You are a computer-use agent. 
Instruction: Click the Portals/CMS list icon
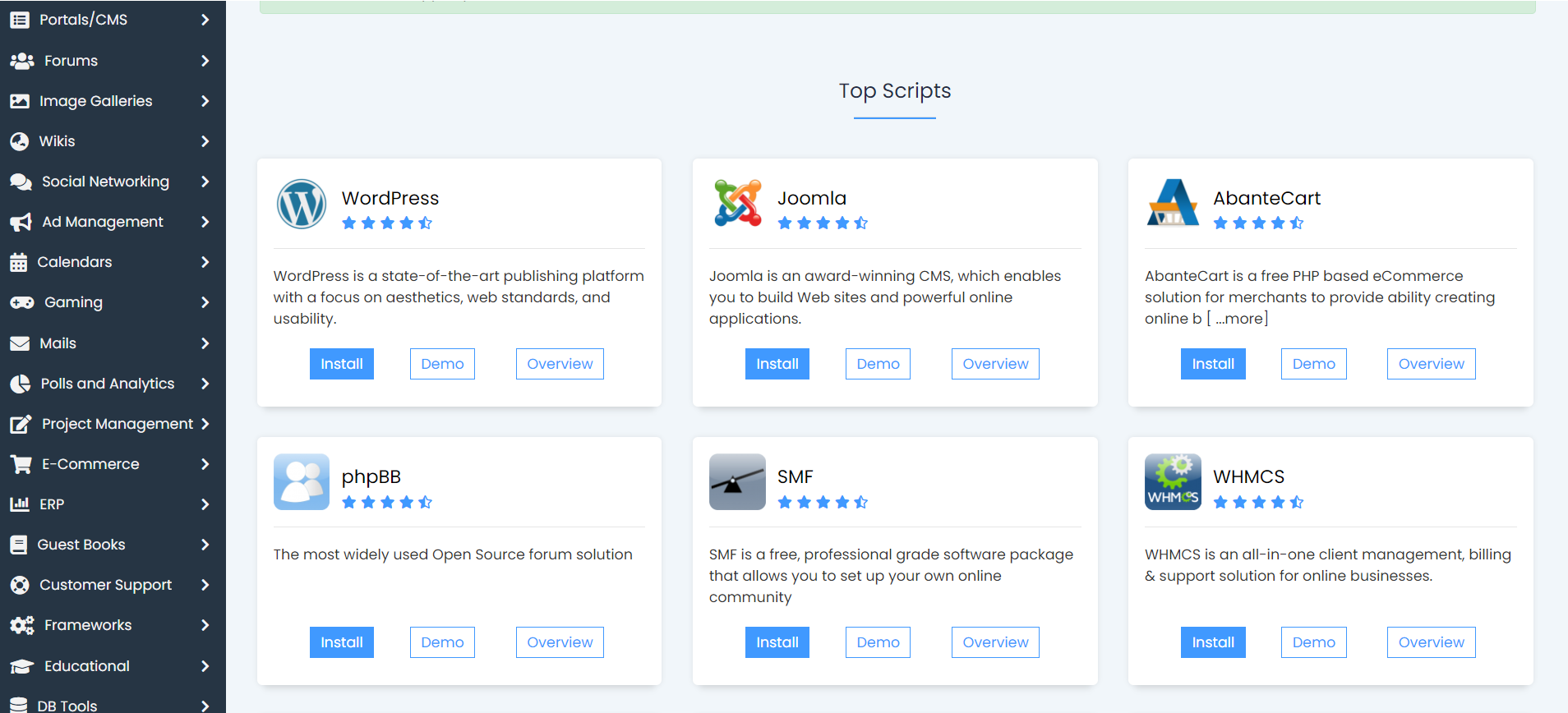click(20, 20)
